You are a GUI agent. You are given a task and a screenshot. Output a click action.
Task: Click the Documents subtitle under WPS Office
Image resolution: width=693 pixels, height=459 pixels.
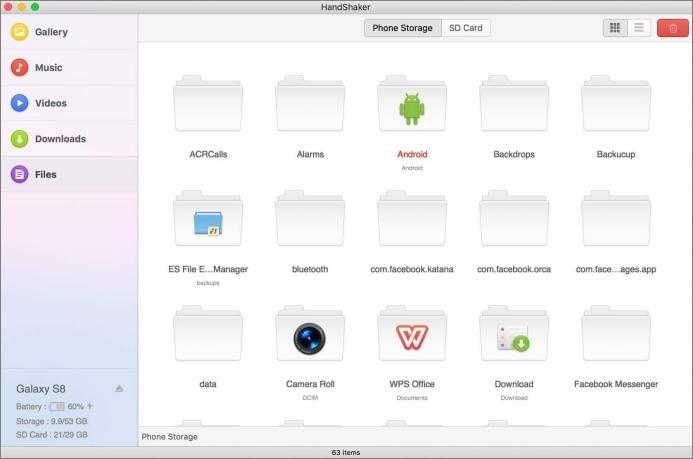point(412,398)
